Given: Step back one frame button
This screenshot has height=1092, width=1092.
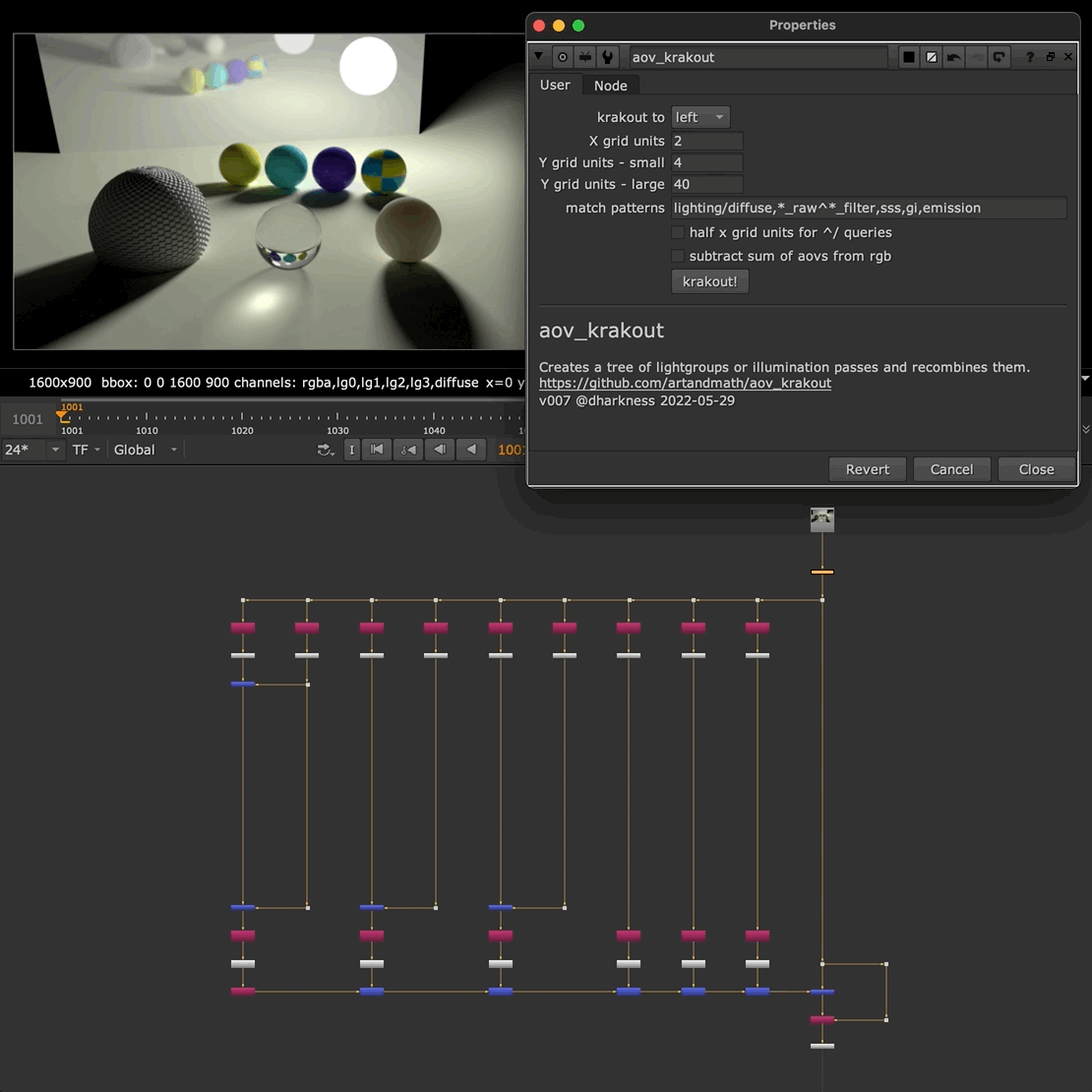Looking at the screenshot, I should (440, 450).
